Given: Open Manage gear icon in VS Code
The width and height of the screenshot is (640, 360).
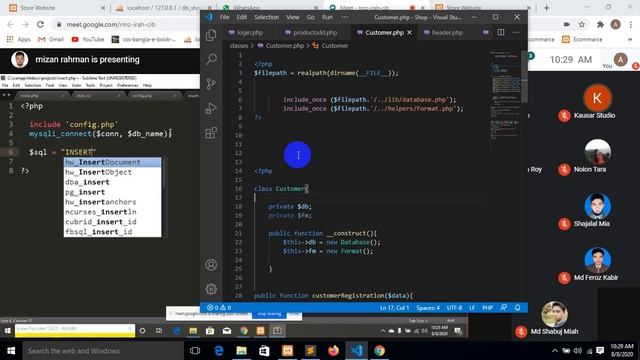Looking at the screenshot, I should coord(211,289).
